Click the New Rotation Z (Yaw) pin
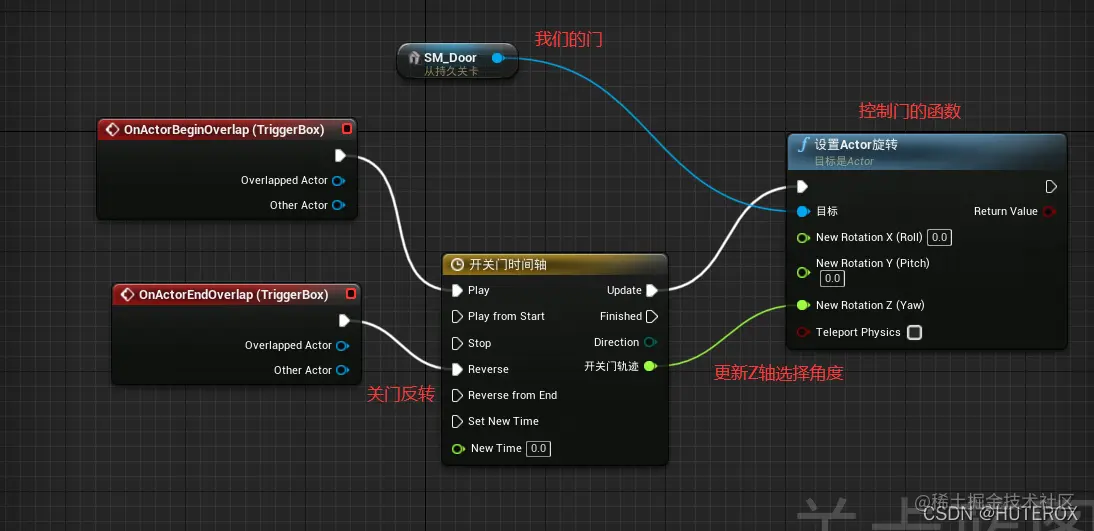Image resolution: width=1094 pixels, height=531 pixels. tap(803, 305)
